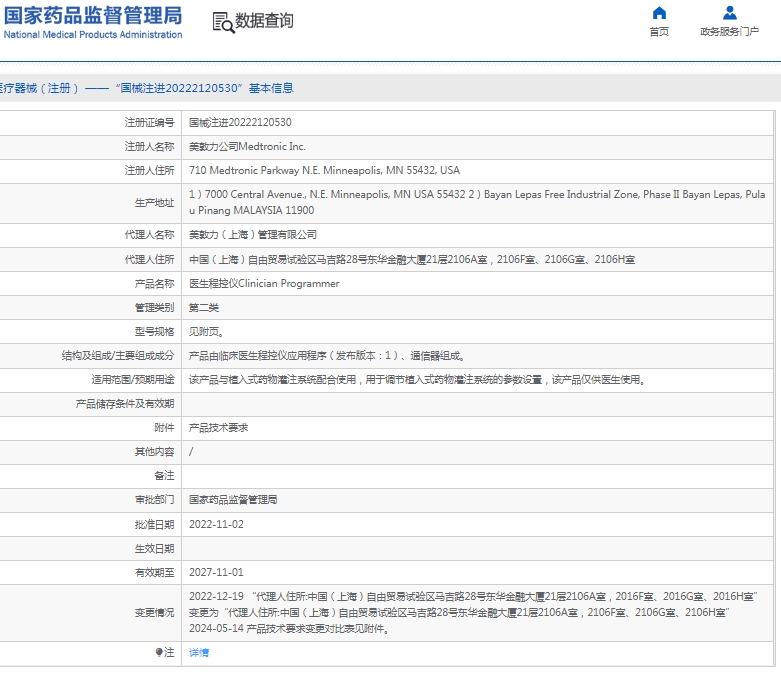Click the 适用范围/预期用途 label

pos(133,380)
